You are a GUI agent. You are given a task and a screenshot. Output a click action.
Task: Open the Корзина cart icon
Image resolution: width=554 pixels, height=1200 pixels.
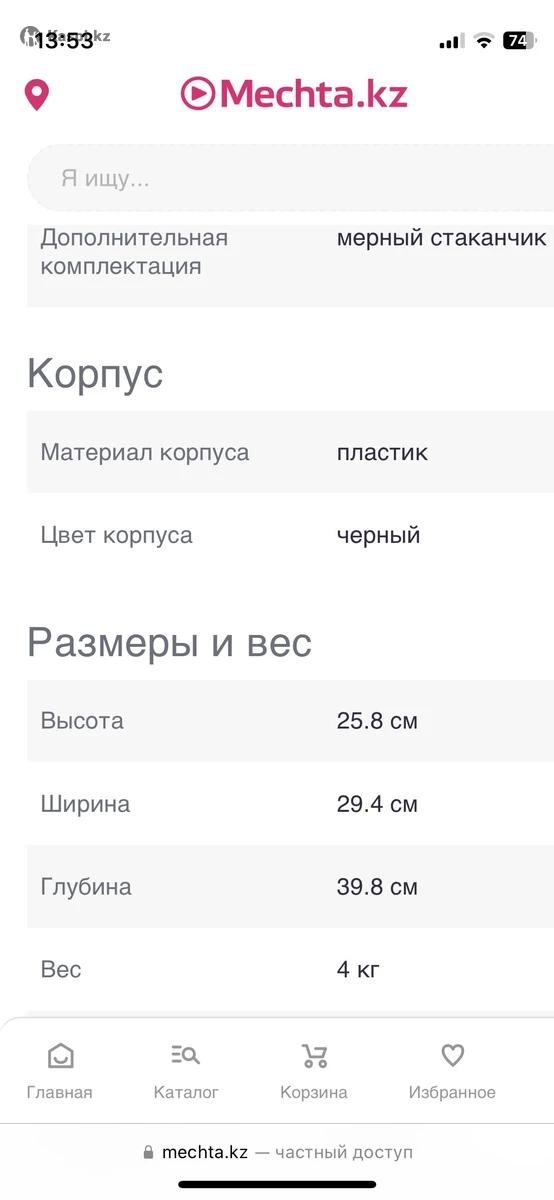tap(314, 1056)
